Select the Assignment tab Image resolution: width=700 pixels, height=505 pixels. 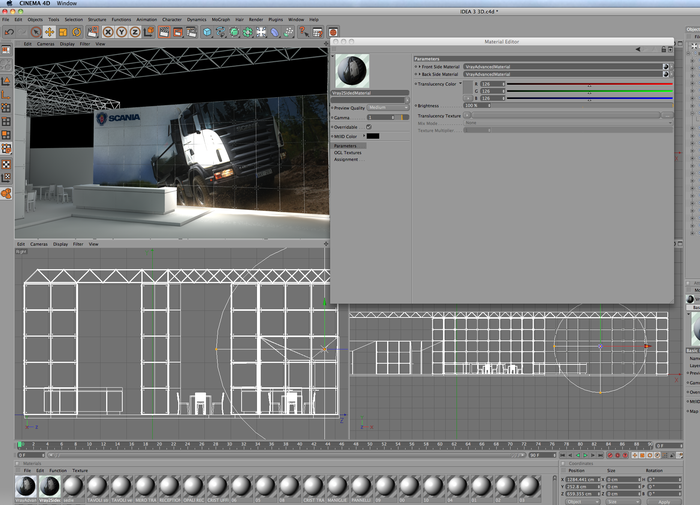346,159
